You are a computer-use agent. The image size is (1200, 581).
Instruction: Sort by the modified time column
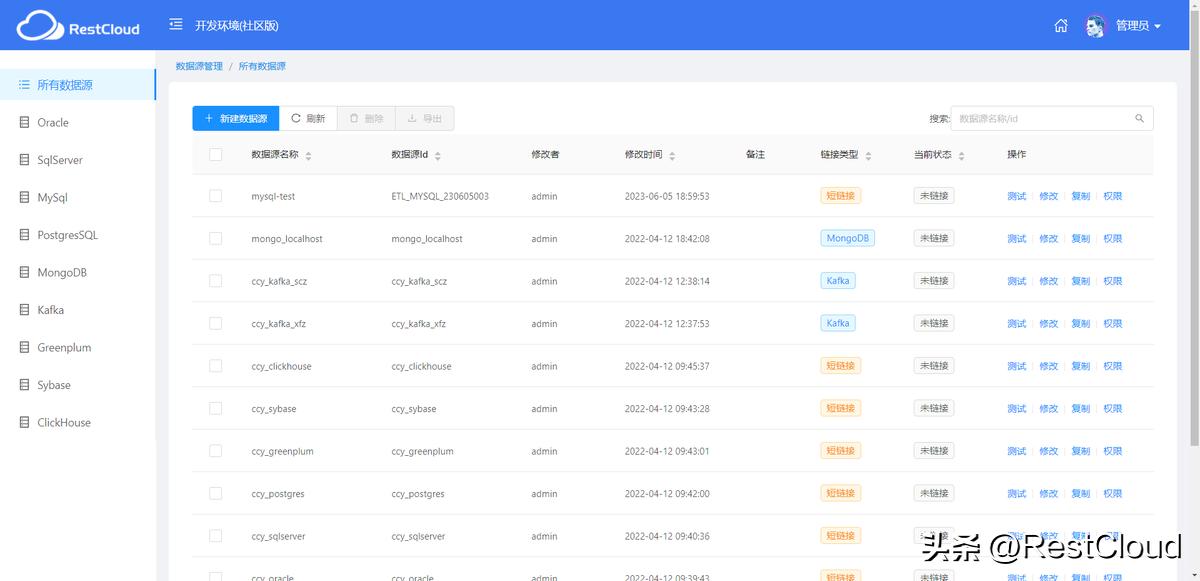(672, 156)
